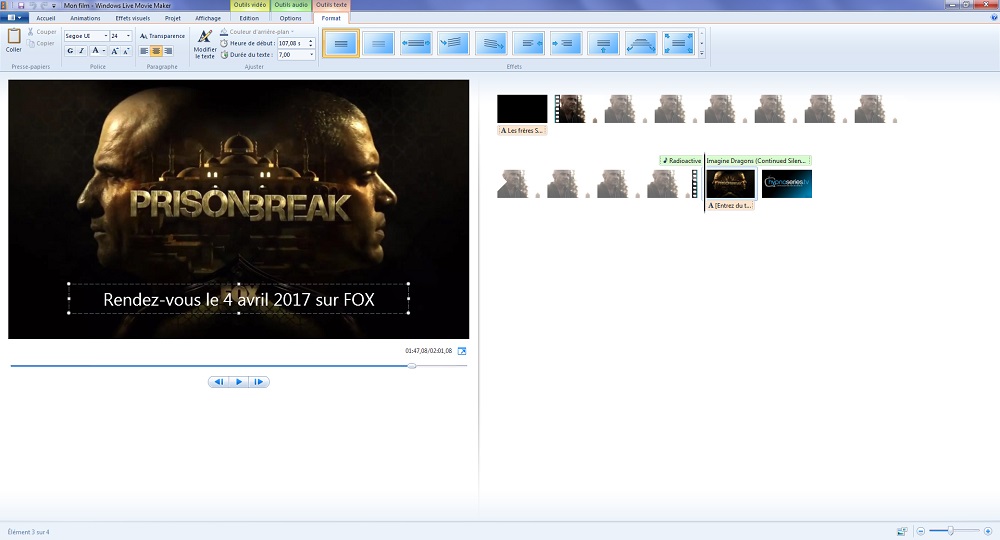Open the Options tab under Outils audio
Viewport: 1000px width, 540px height.
pyautogui.click(x=290, y=18)
